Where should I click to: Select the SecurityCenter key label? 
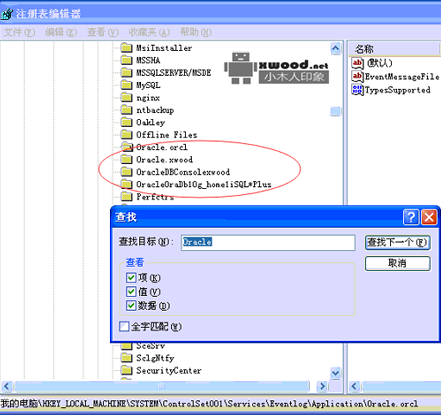pyautogui.click(x=169, y=370)
